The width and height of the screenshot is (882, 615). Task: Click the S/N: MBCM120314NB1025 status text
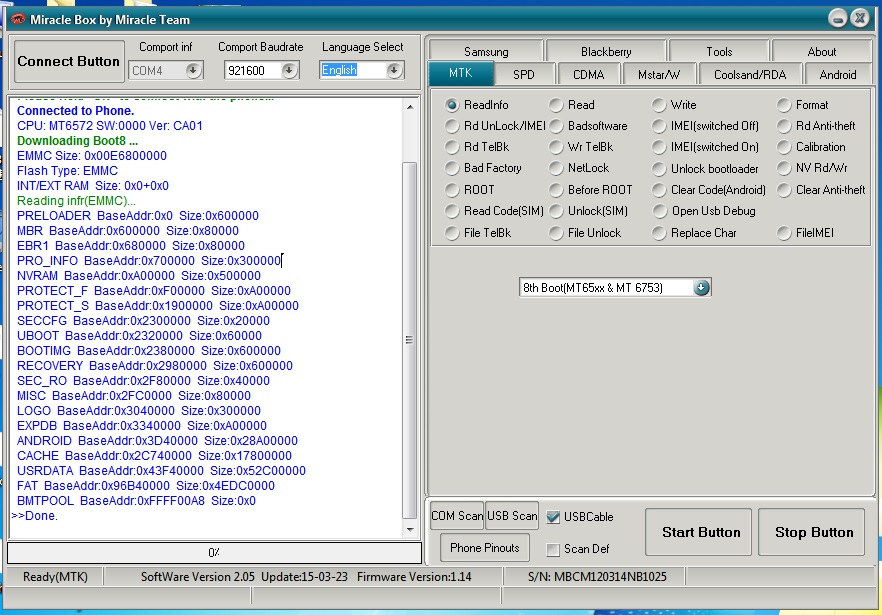pyautogui.click(x=597, y=577)
